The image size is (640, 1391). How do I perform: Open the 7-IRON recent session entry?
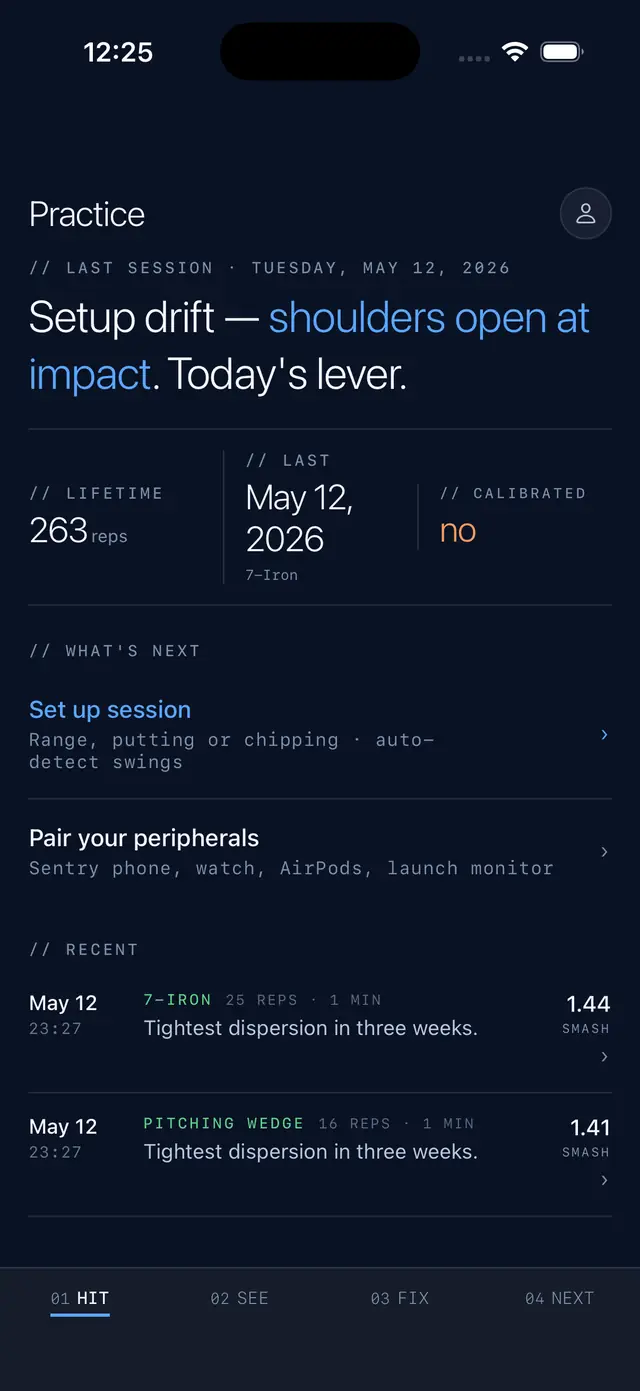click(x=320, y=1030)
